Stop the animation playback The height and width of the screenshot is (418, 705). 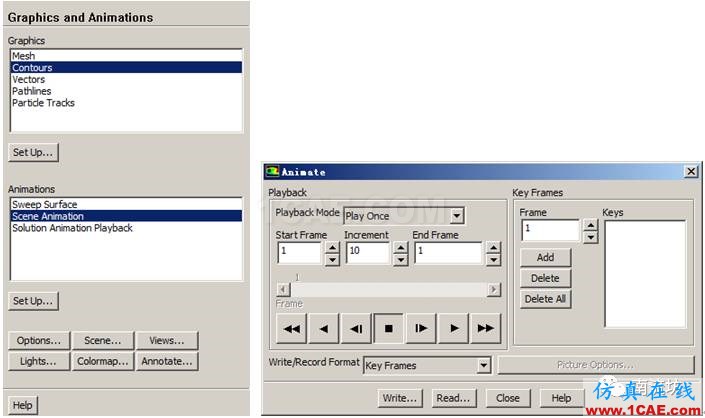[x=388, y=329]
